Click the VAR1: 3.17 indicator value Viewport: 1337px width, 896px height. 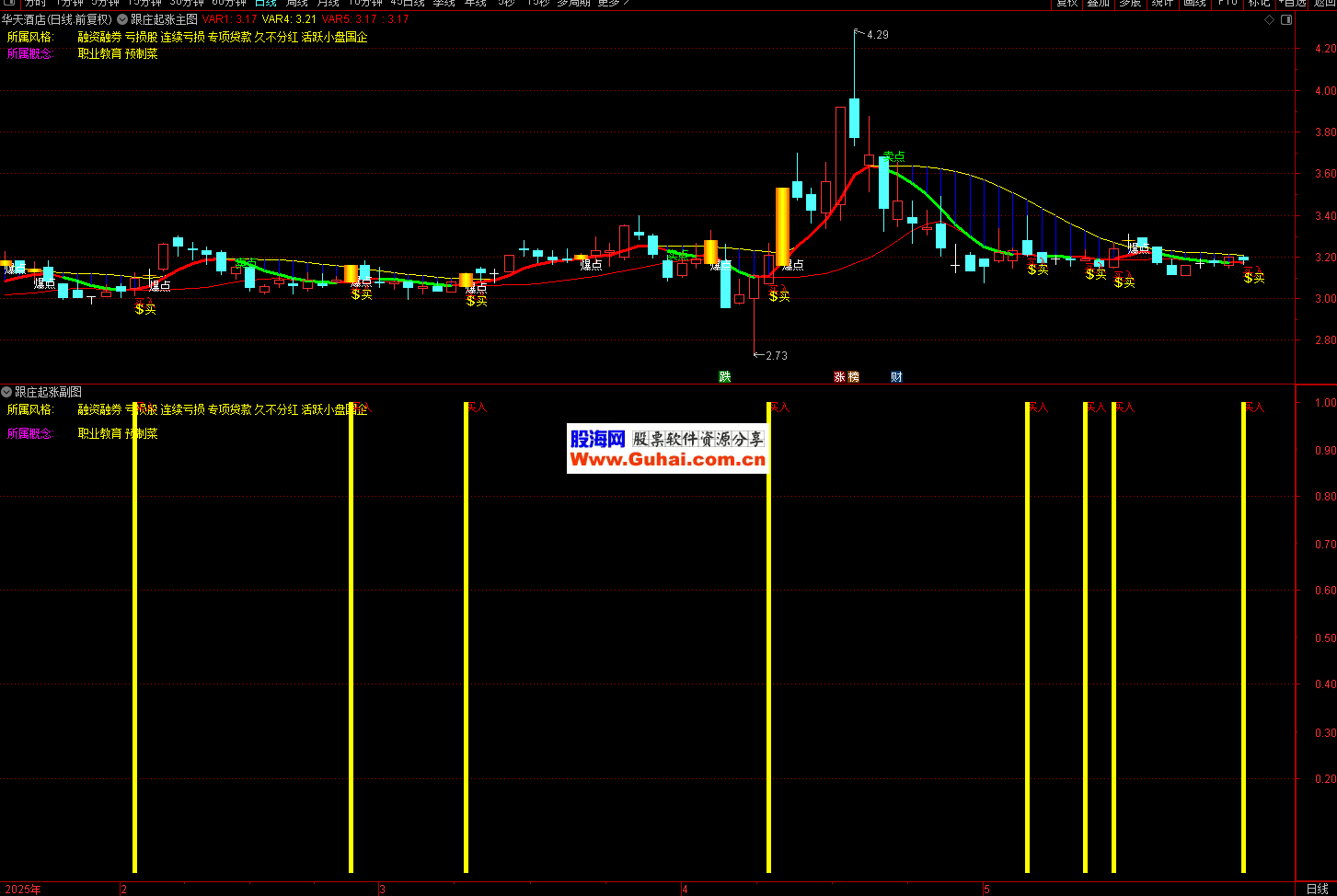pos(229,19)
